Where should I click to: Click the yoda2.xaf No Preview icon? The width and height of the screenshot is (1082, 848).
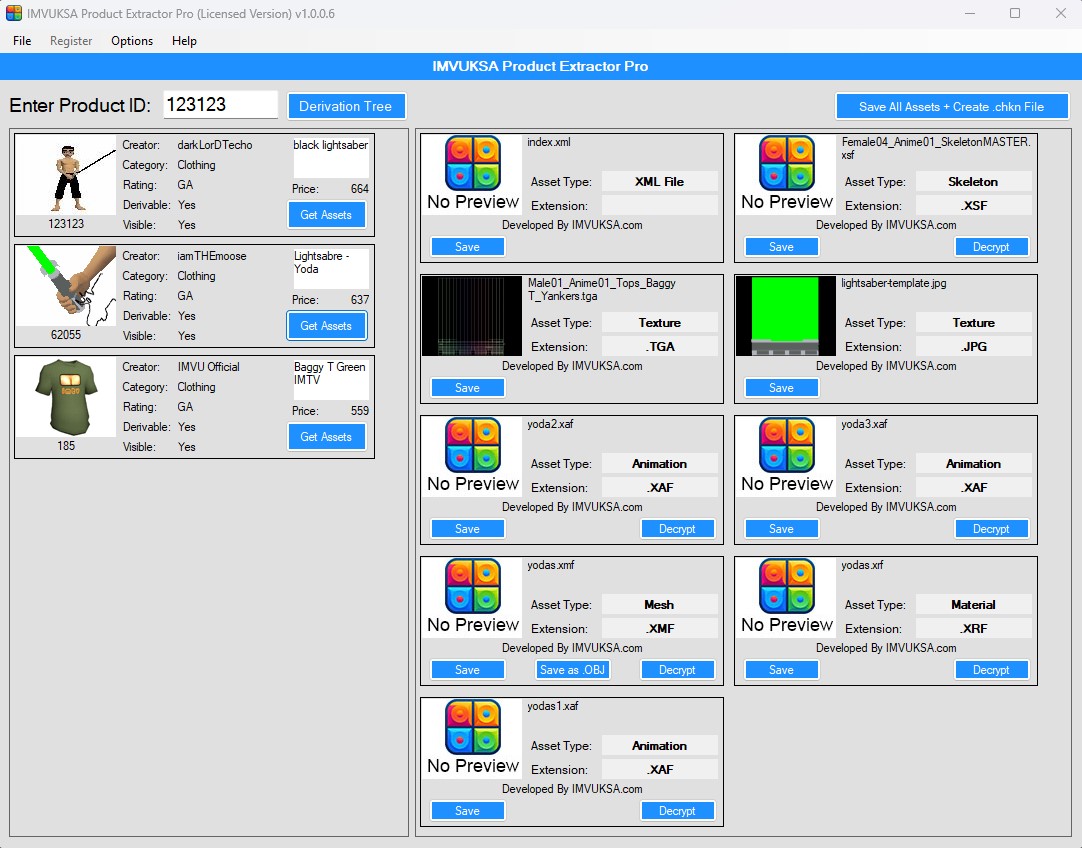coord(473,456)
